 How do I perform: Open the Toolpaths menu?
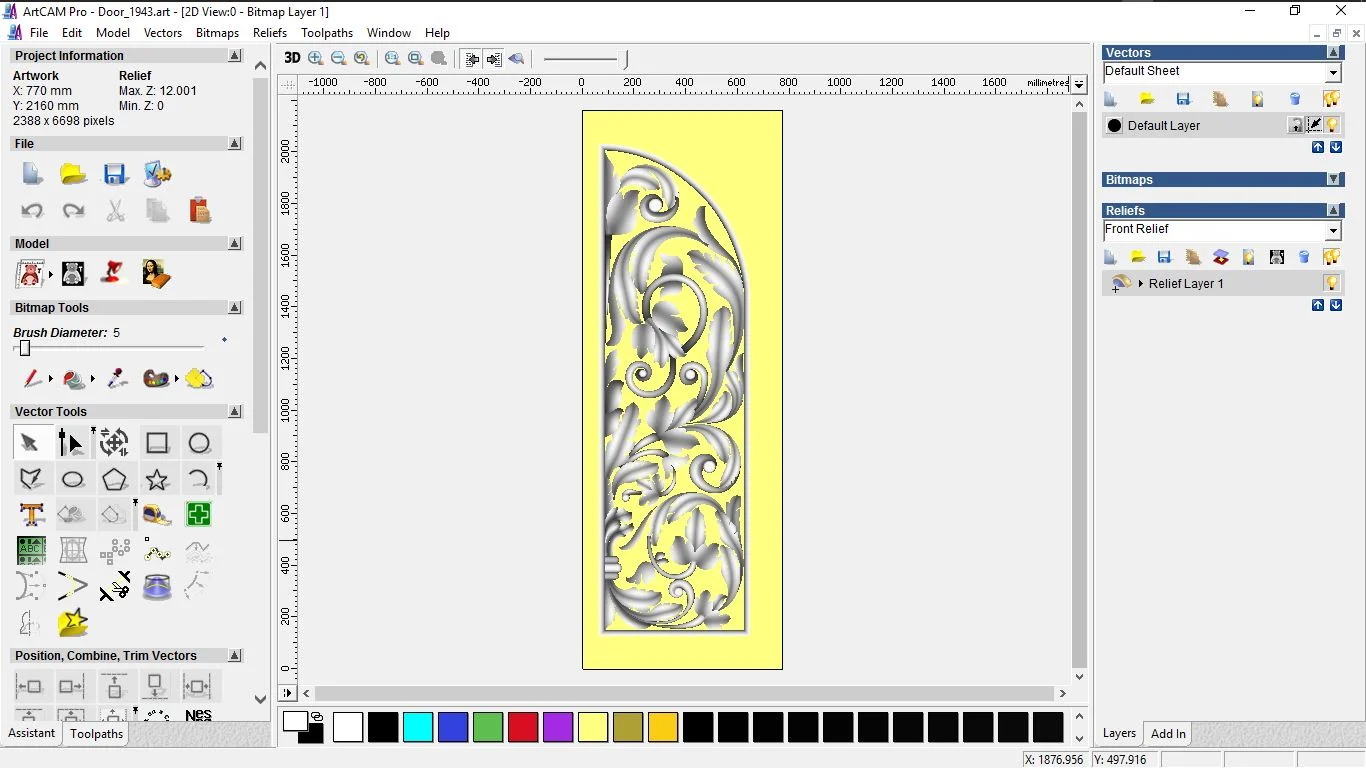(x=326, y=33)
